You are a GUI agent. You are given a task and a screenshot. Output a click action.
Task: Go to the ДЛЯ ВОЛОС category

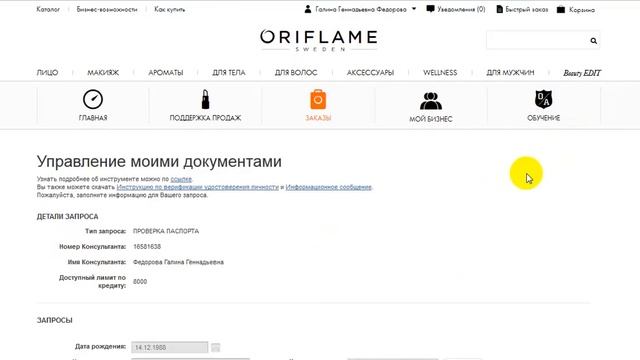tap(296, 73)
